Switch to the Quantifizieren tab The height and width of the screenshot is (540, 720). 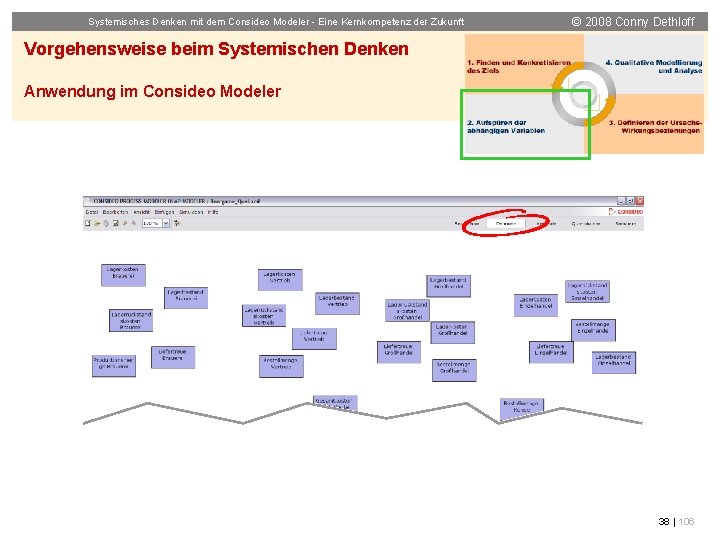coord(586,224)
